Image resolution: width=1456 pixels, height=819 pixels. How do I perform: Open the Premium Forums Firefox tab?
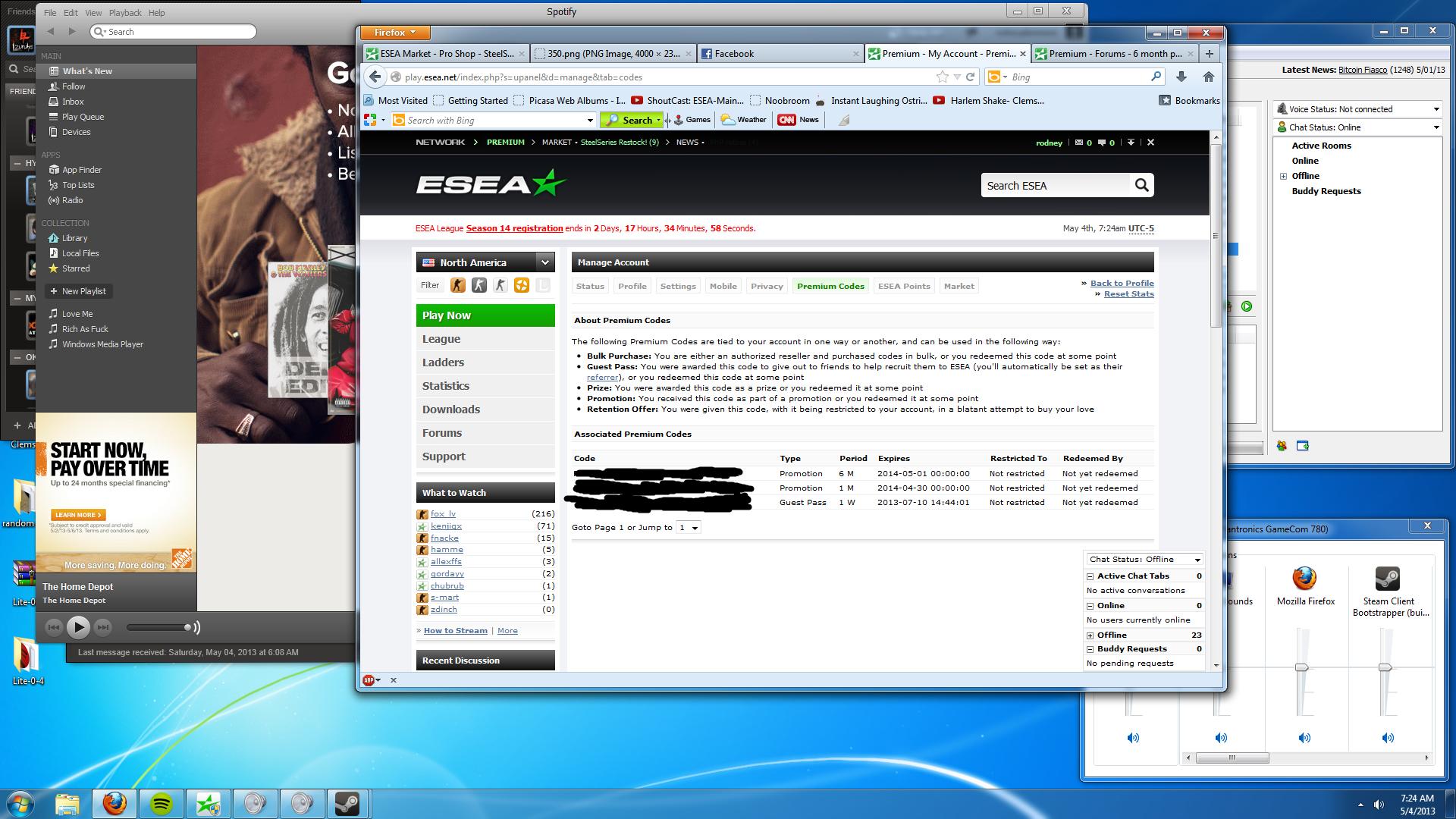click(x=1114, y=53)
